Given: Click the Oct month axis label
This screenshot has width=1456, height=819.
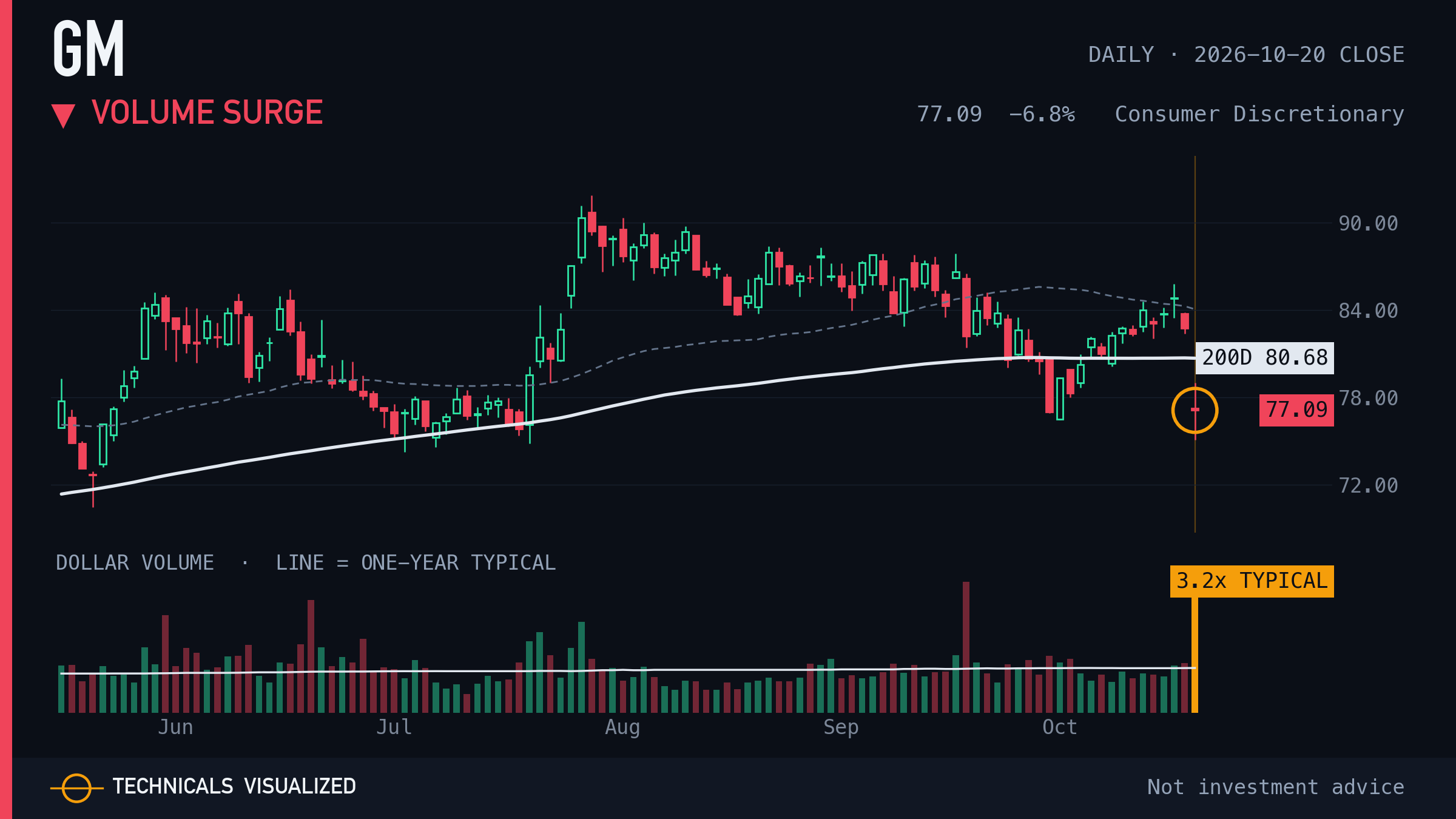Looking at the screenshot, I should click(x=1059, y=727).
